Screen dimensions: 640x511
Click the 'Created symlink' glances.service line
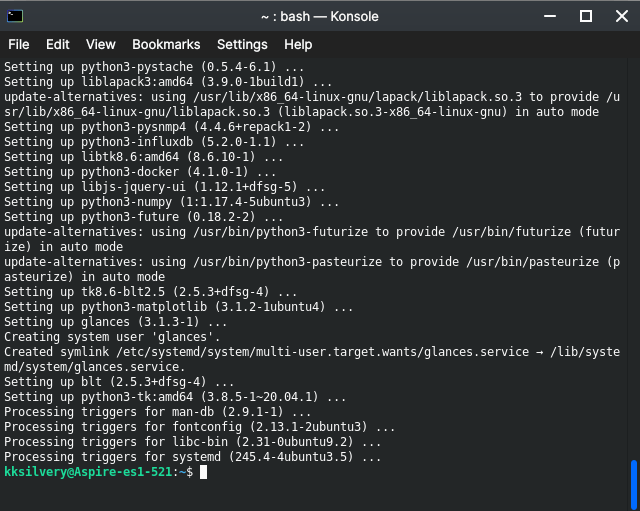click(312, 359)
